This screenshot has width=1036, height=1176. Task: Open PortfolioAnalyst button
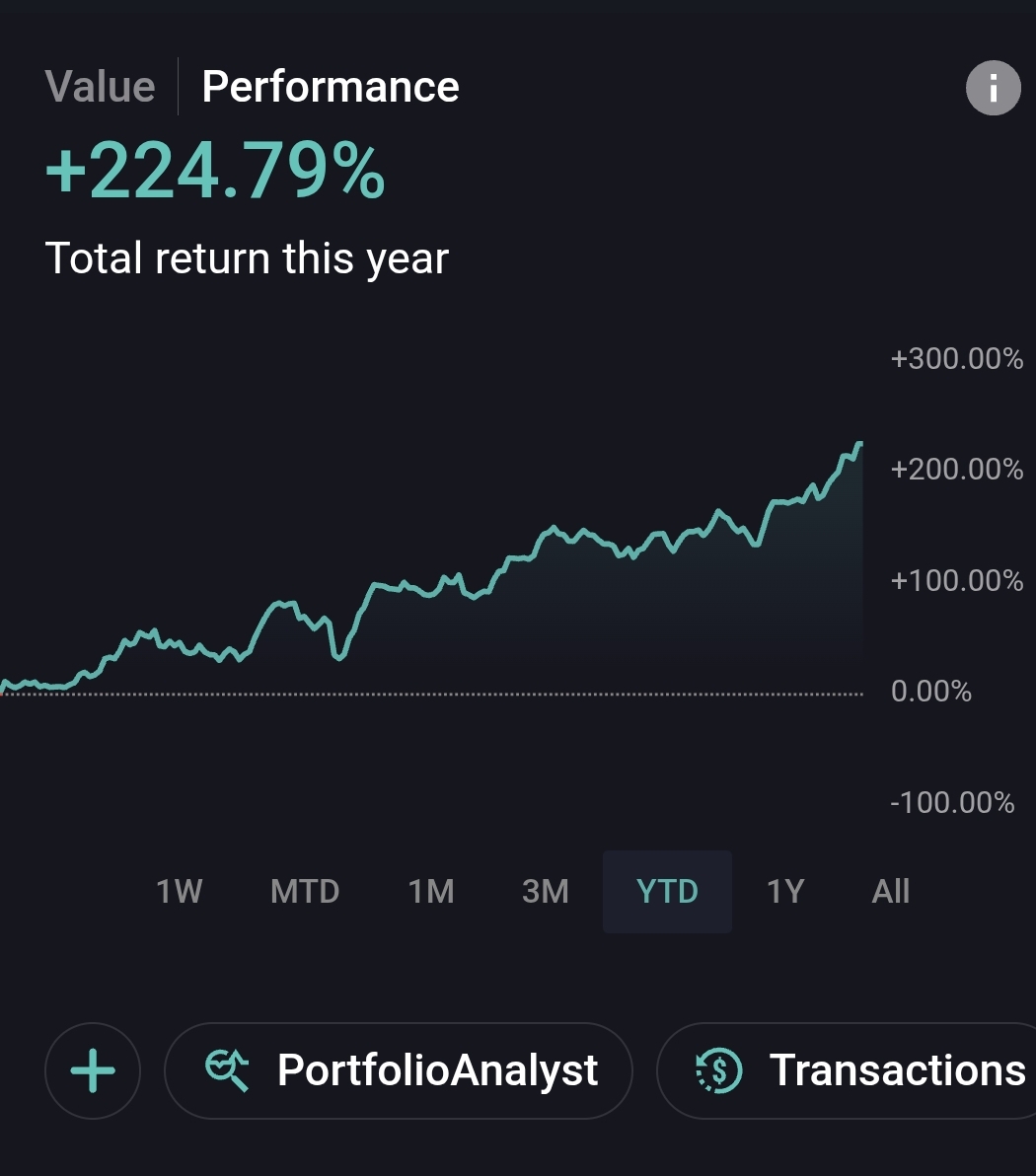pyautogui.click(x=399, y=1070)
